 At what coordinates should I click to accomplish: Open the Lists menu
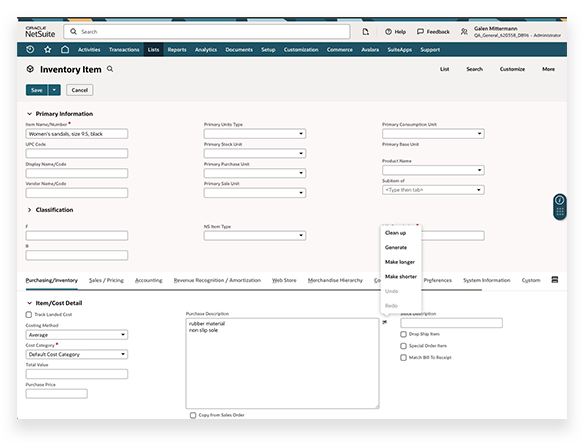153,50
